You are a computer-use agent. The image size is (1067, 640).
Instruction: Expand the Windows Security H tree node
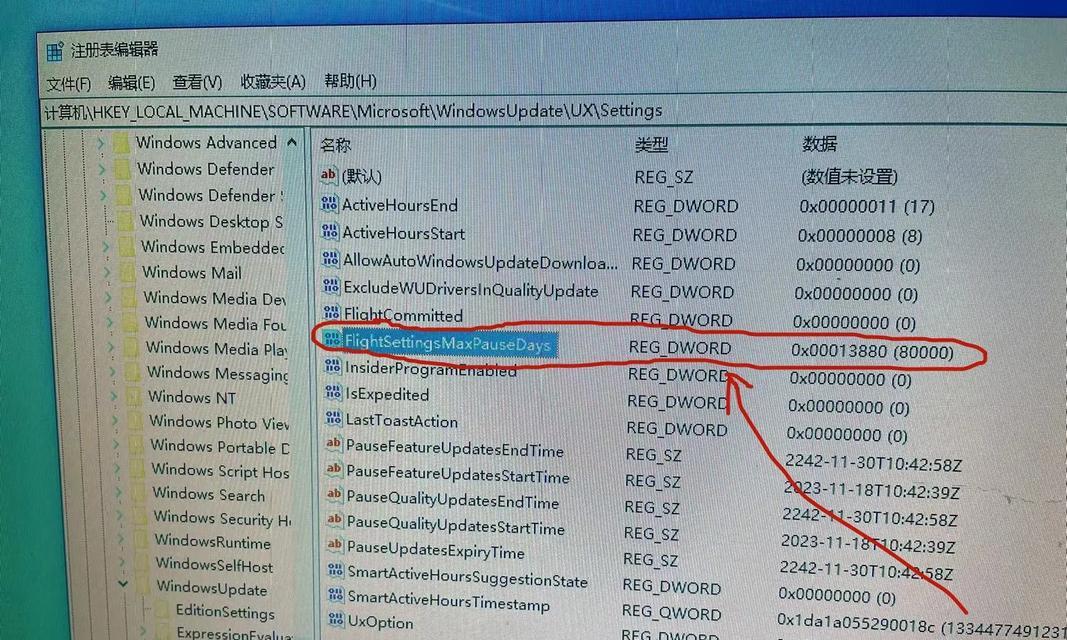coord(120,517)
